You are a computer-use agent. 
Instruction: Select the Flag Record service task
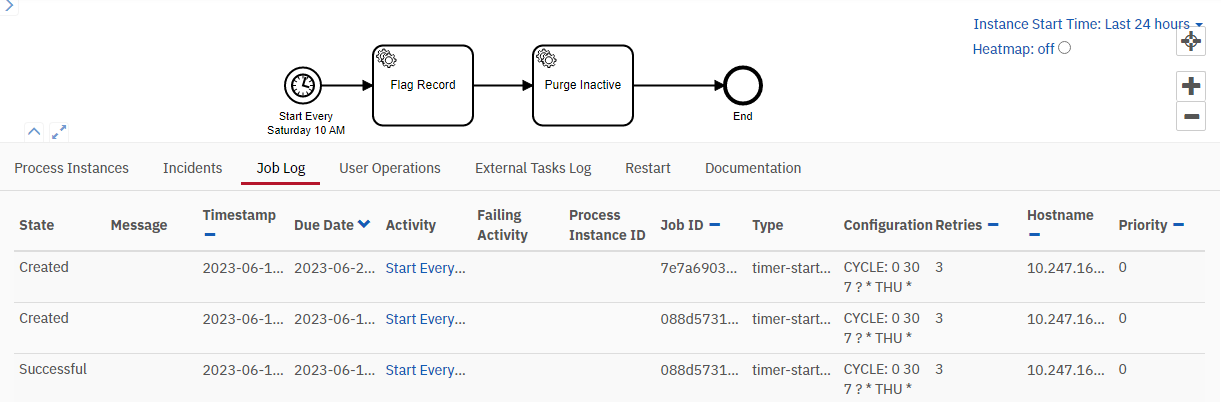pos(422,85)
